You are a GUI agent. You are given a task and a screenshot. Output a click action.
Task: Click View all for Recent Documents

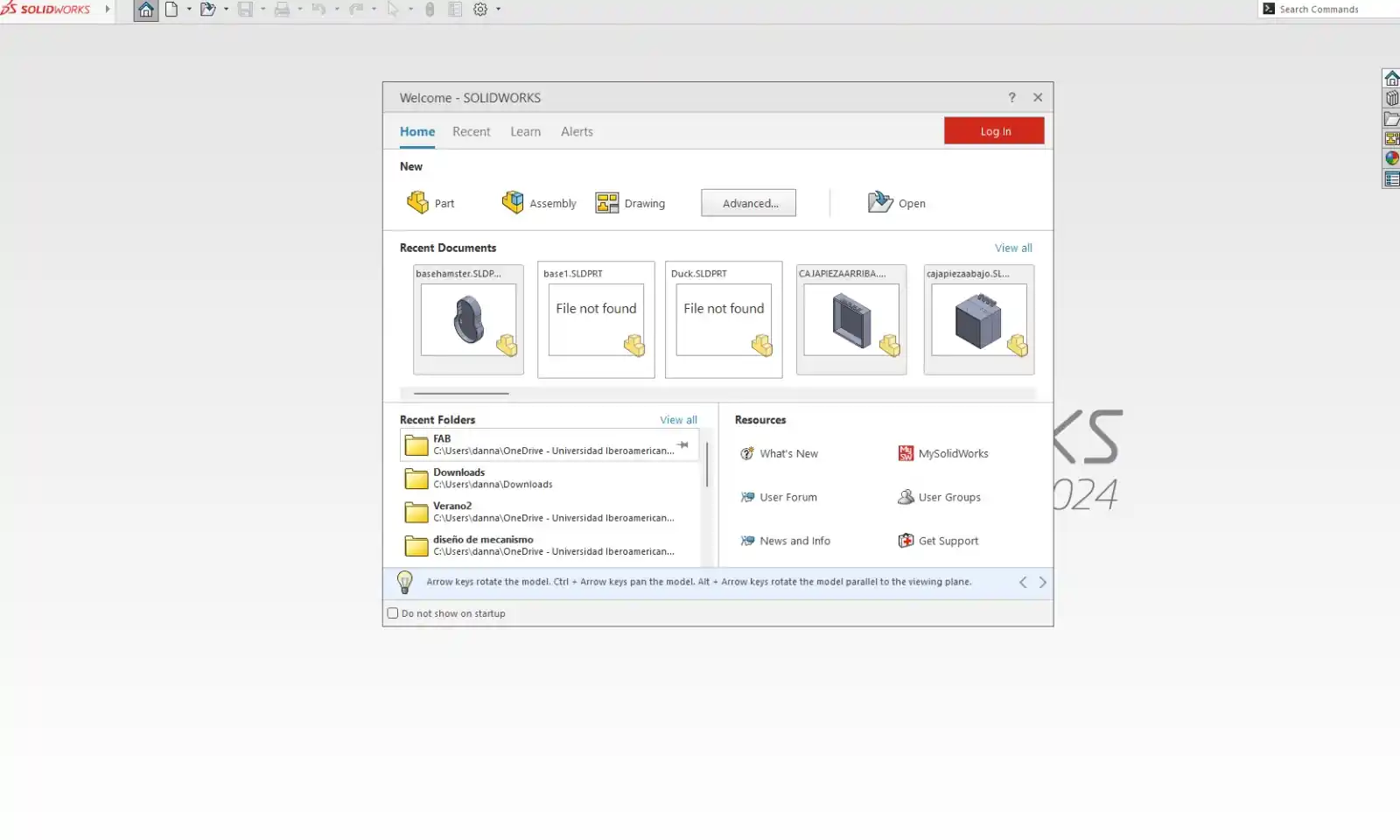tap(1013, 248)
